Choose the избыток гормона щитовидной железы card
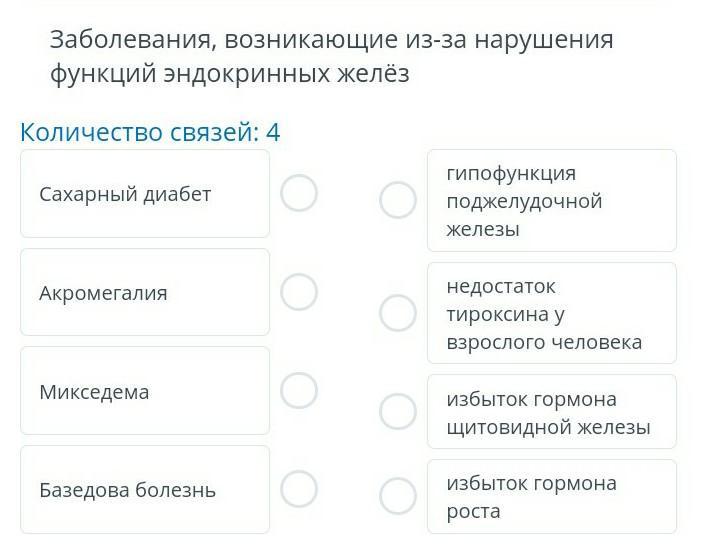708x558 pixels. [551, 412]
